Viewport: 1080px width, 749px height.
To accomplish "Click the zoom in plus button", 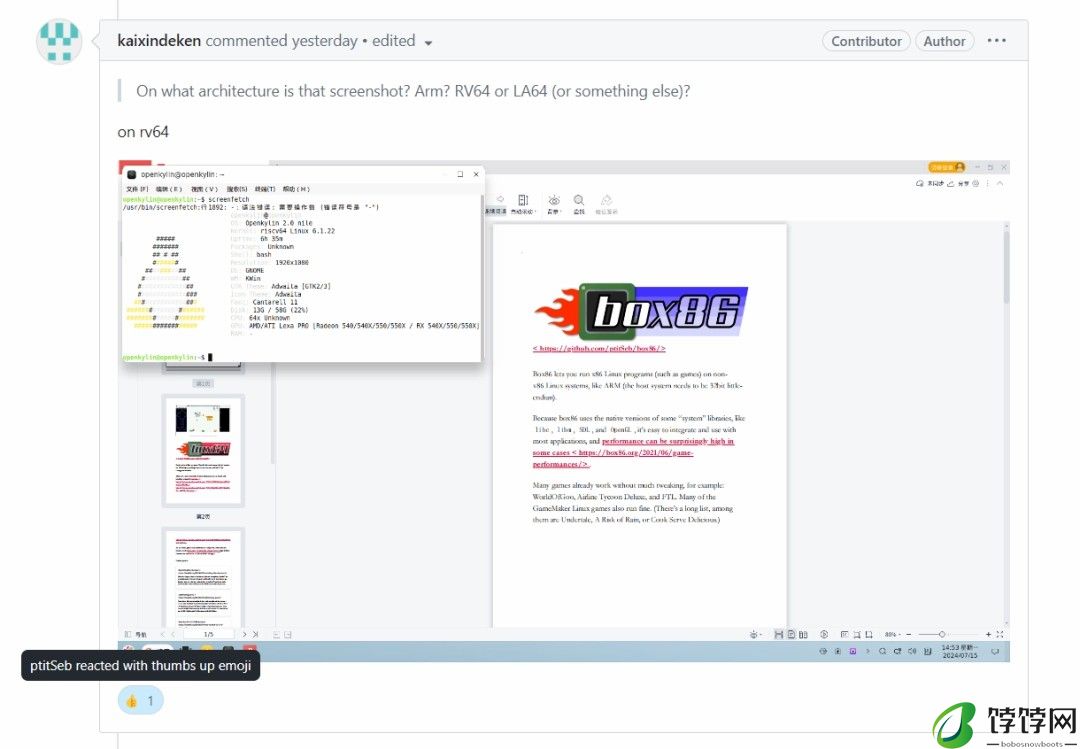I will click(988, 634).
